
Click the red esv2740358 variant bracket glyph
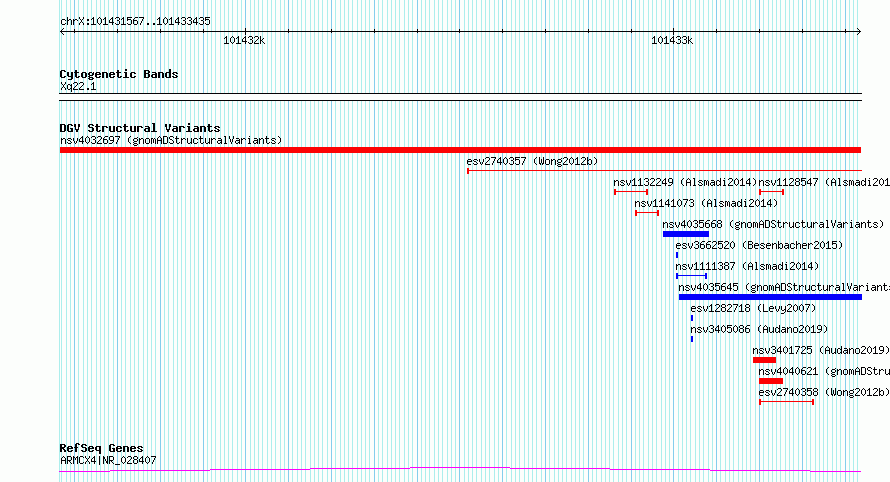pyautogui.click(x=787, y=402)
